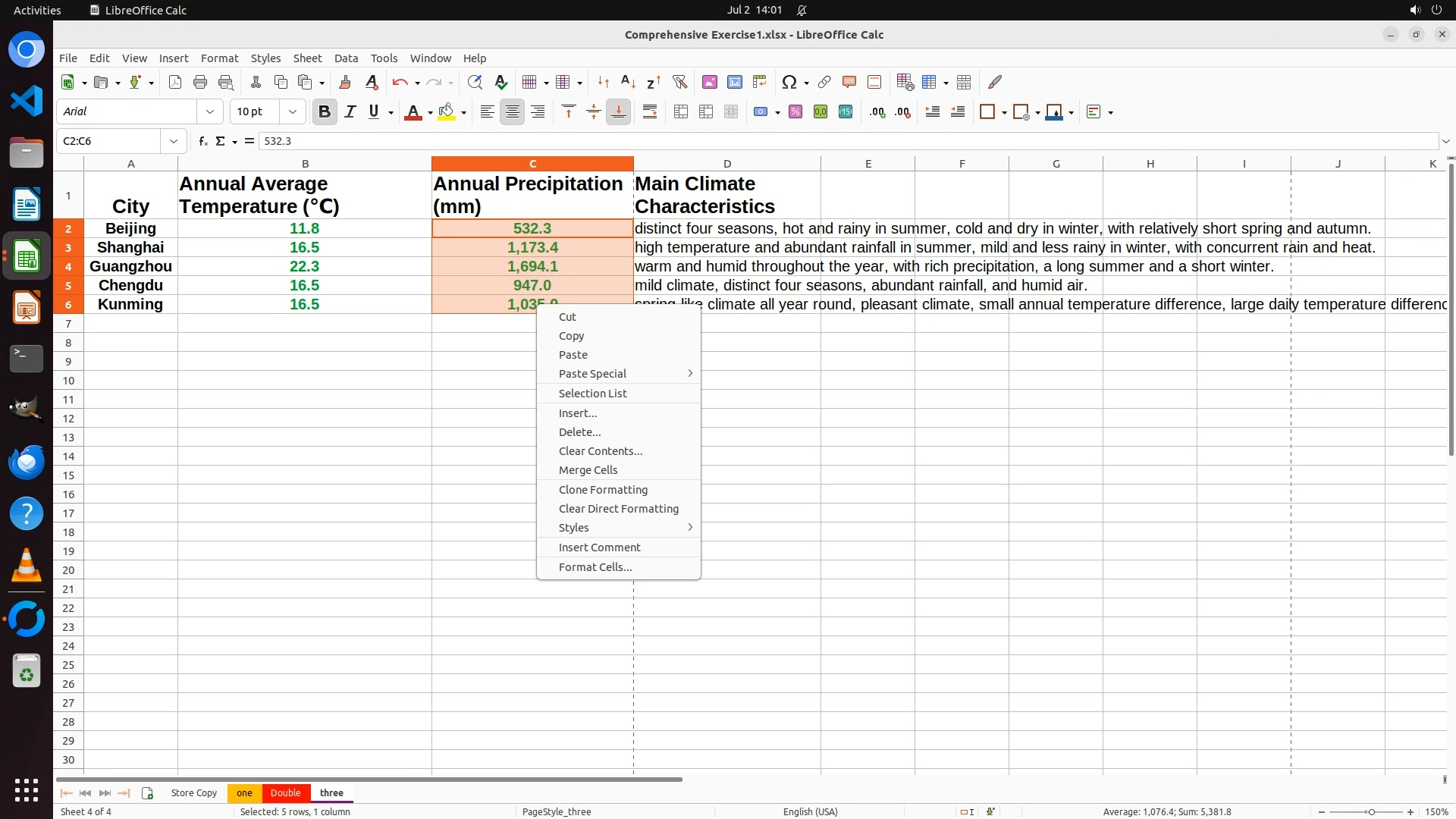This screenshot has height=819, width=1456.
Task: Toggle Bold formatting button
Action: tap(325, 111)
